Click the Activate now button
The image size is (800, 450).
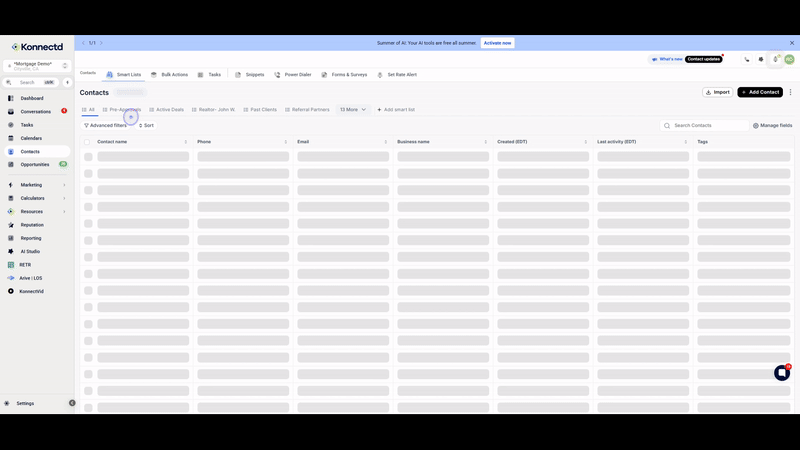click(x=497, y=43)
